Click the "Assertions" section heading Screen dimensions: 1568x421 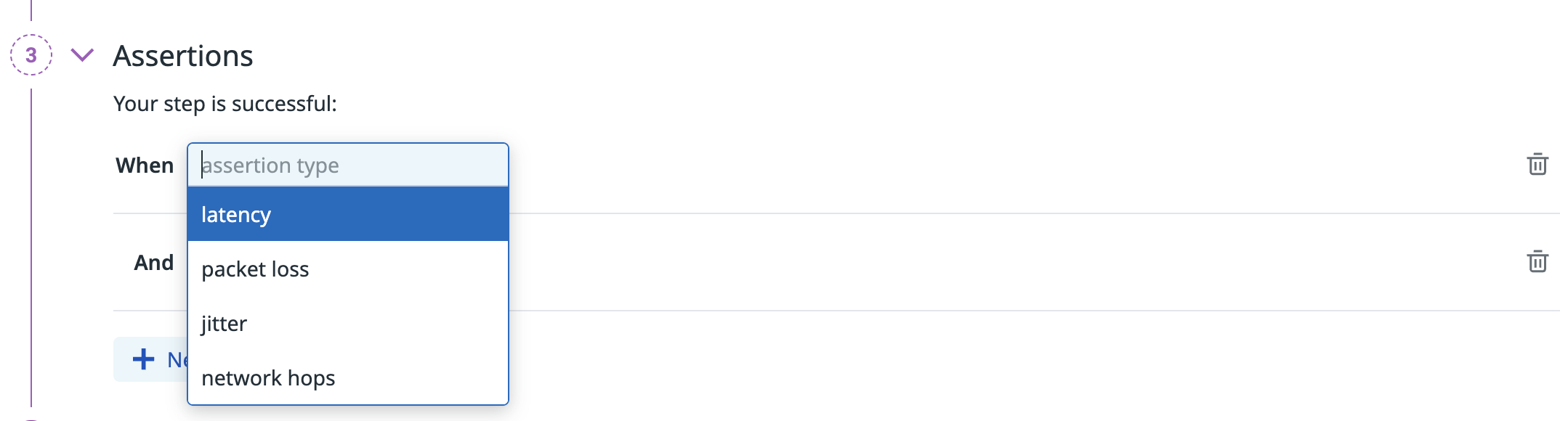click(183, 56)
